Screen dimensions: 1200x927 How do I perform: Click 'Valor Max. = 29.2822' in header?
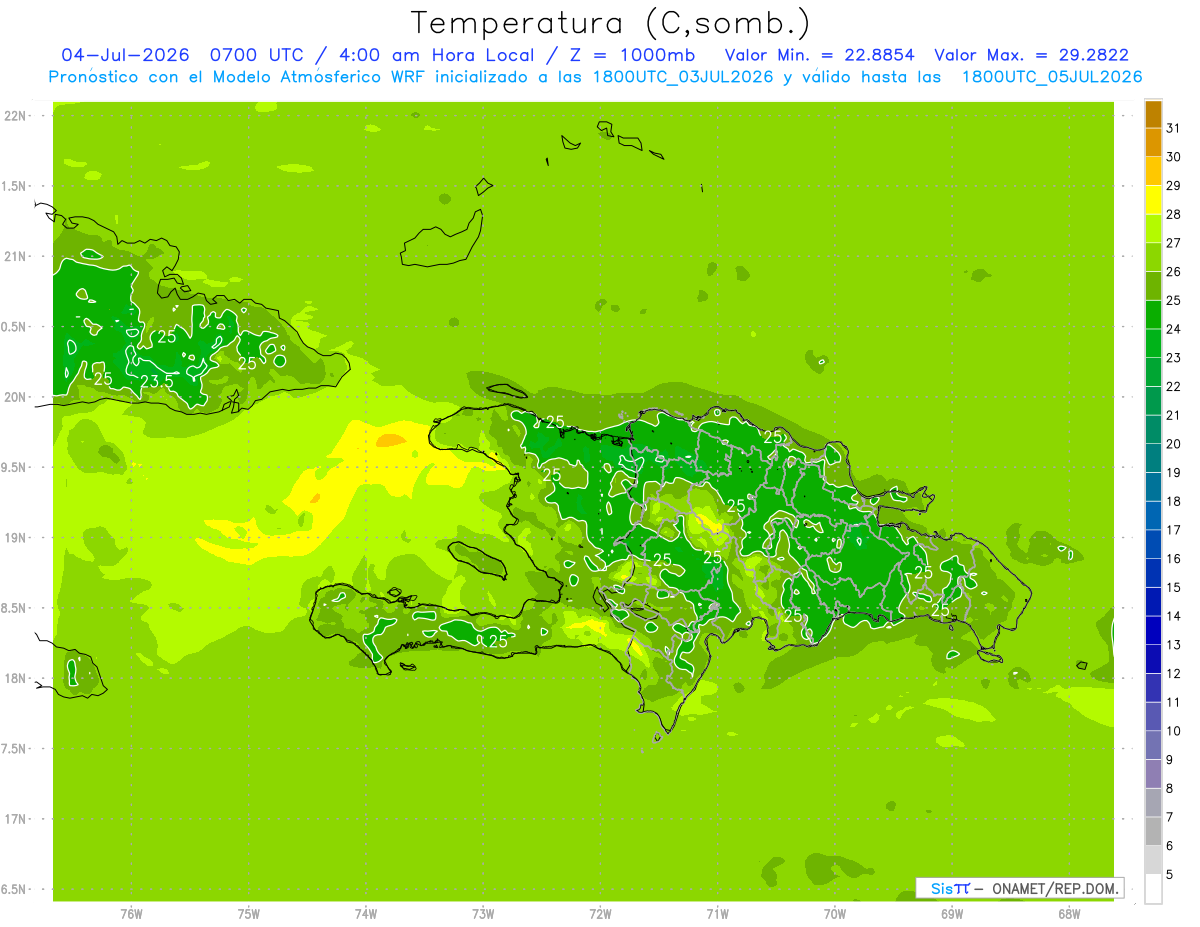click(1032, 55)
